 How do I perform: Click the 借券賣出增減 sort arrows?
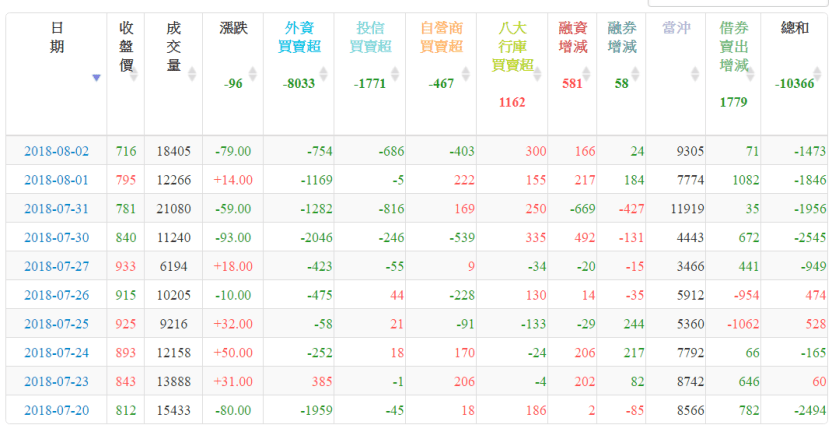(x=751, y=74)
